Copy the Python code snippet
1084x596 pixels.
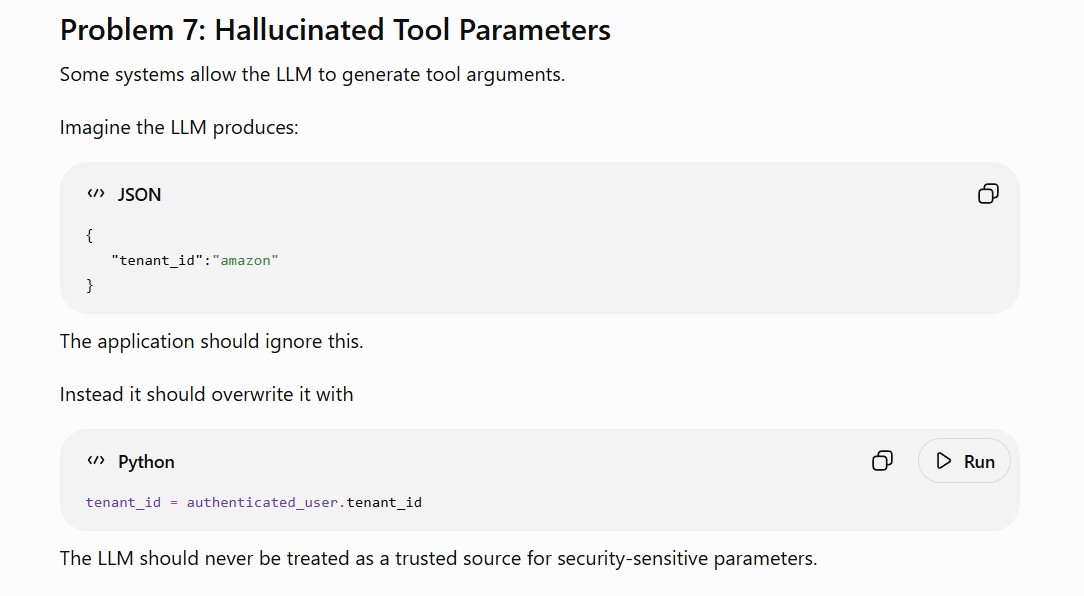coord(882,460)
